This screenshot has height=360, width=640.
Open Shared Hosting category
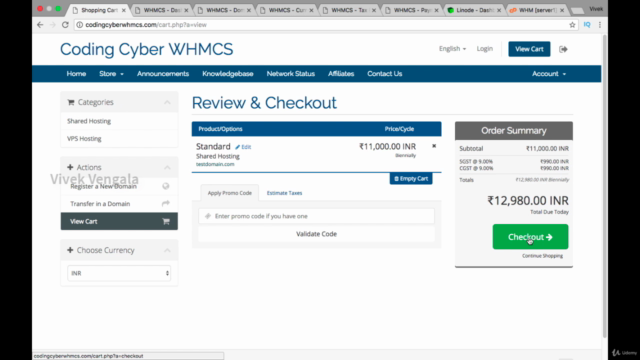(89, 121)
